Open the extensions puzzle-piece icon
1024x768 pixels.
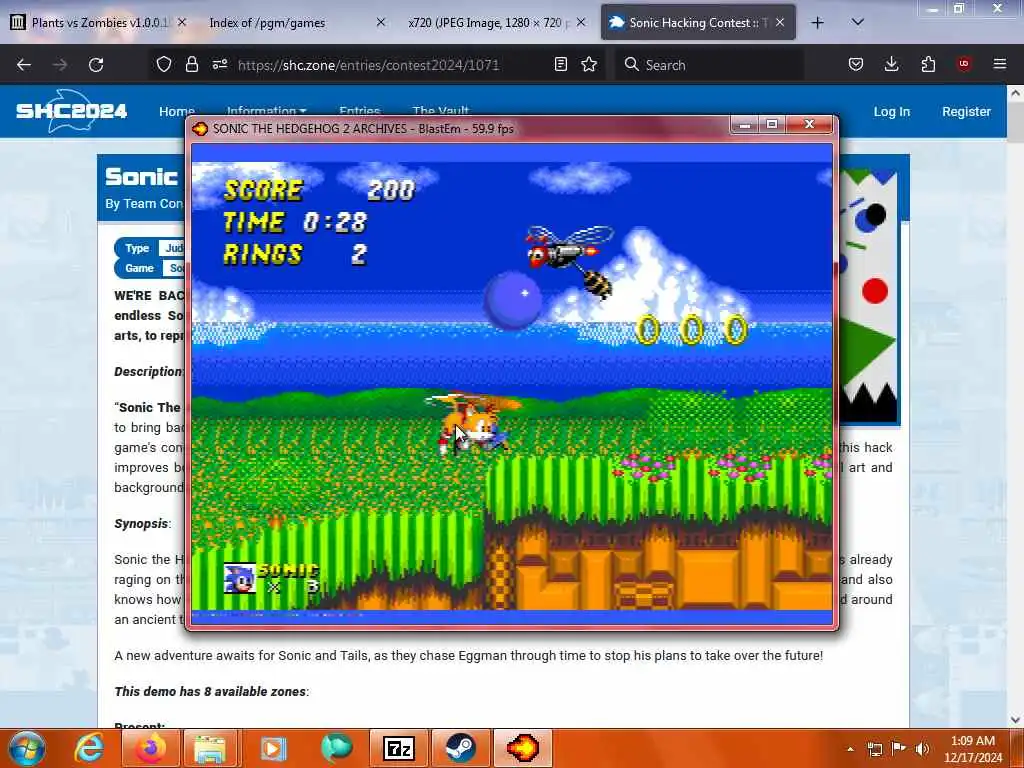[928, 64]
